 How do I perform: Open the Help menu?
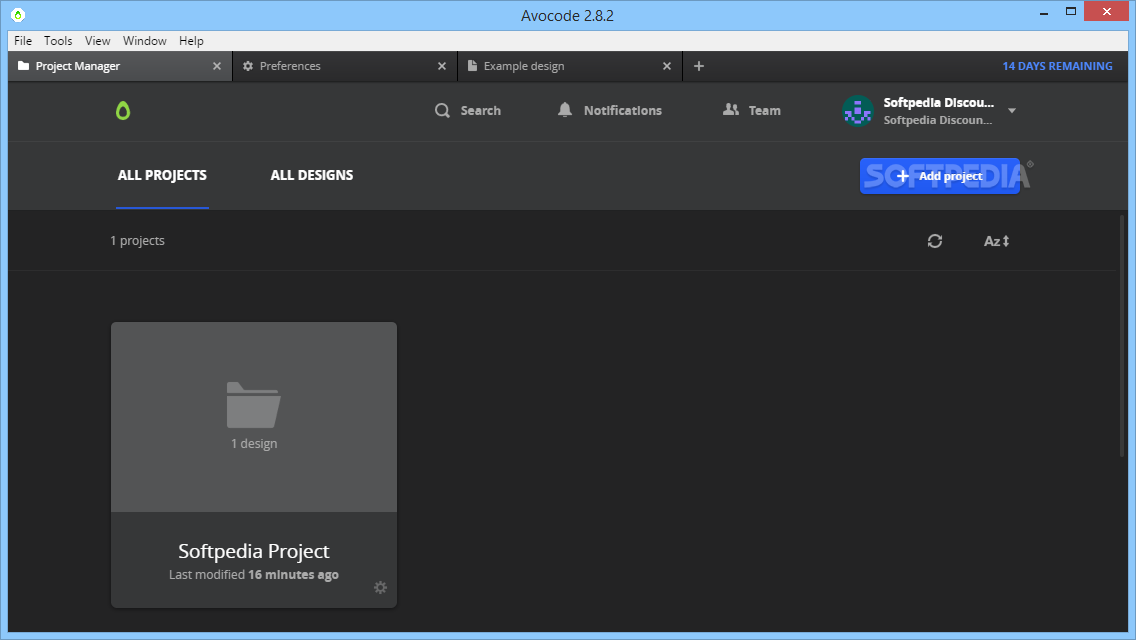click(x=191, y=41)
